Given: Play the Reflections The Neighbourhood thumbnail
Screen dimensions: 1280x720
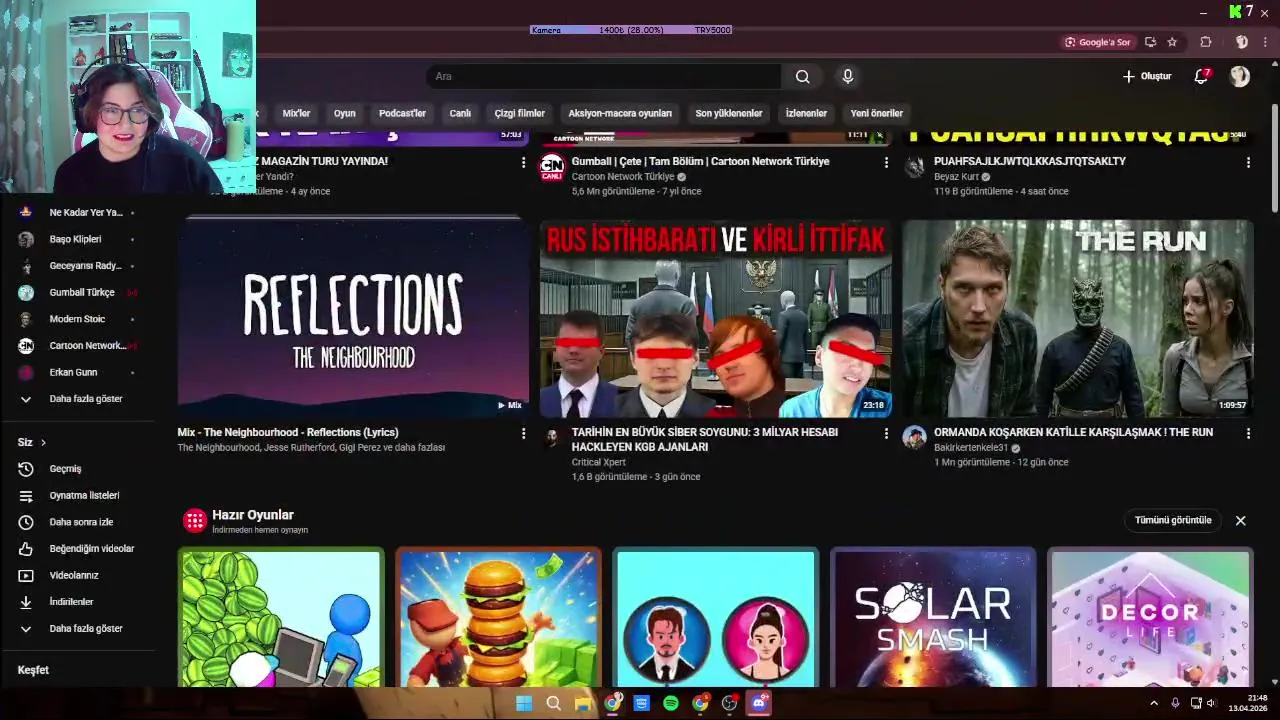Looking at the screenshot, I should (353, 318).
